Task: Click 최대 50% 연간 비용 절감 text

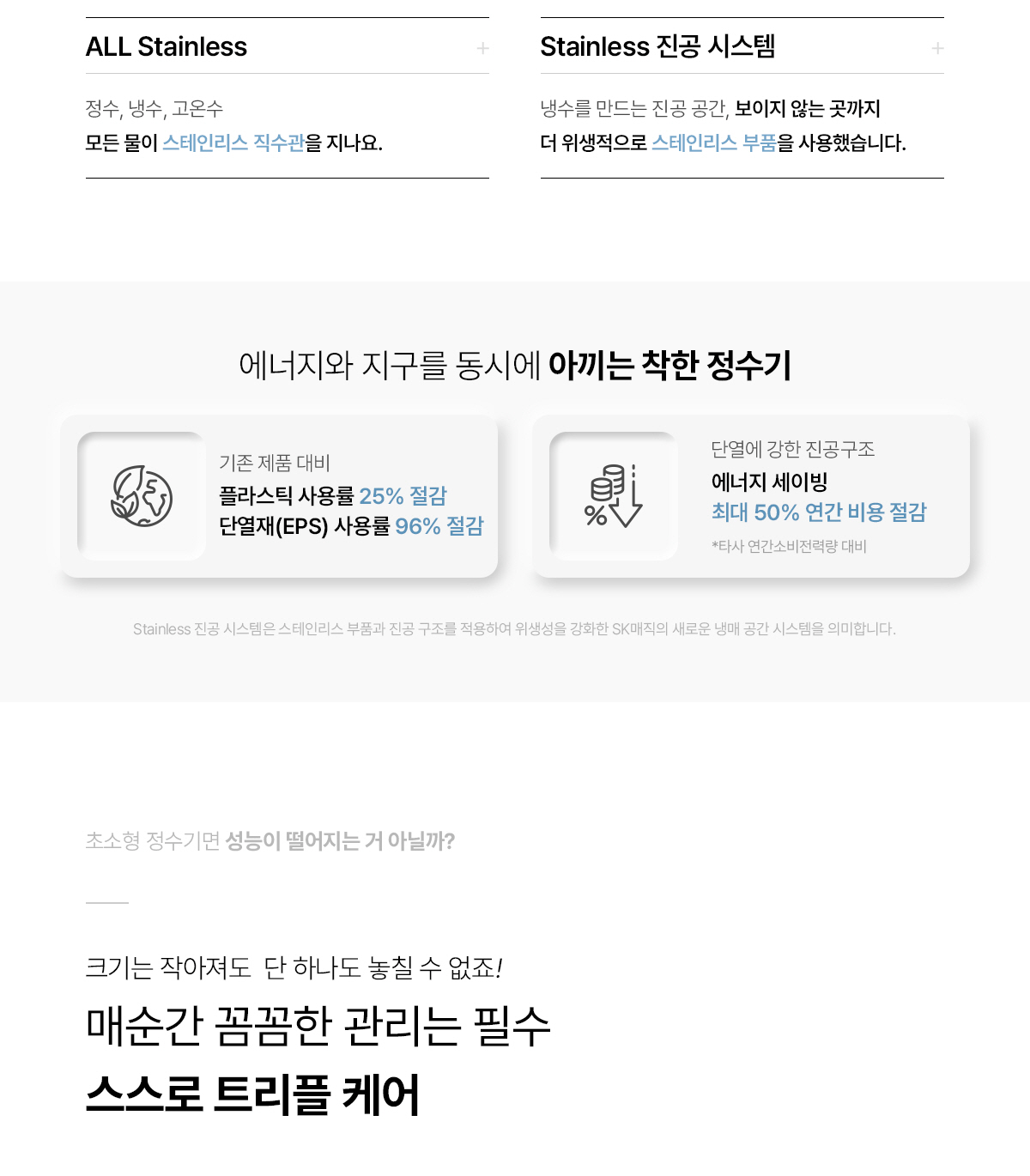Action: click(x=819, y=512)
